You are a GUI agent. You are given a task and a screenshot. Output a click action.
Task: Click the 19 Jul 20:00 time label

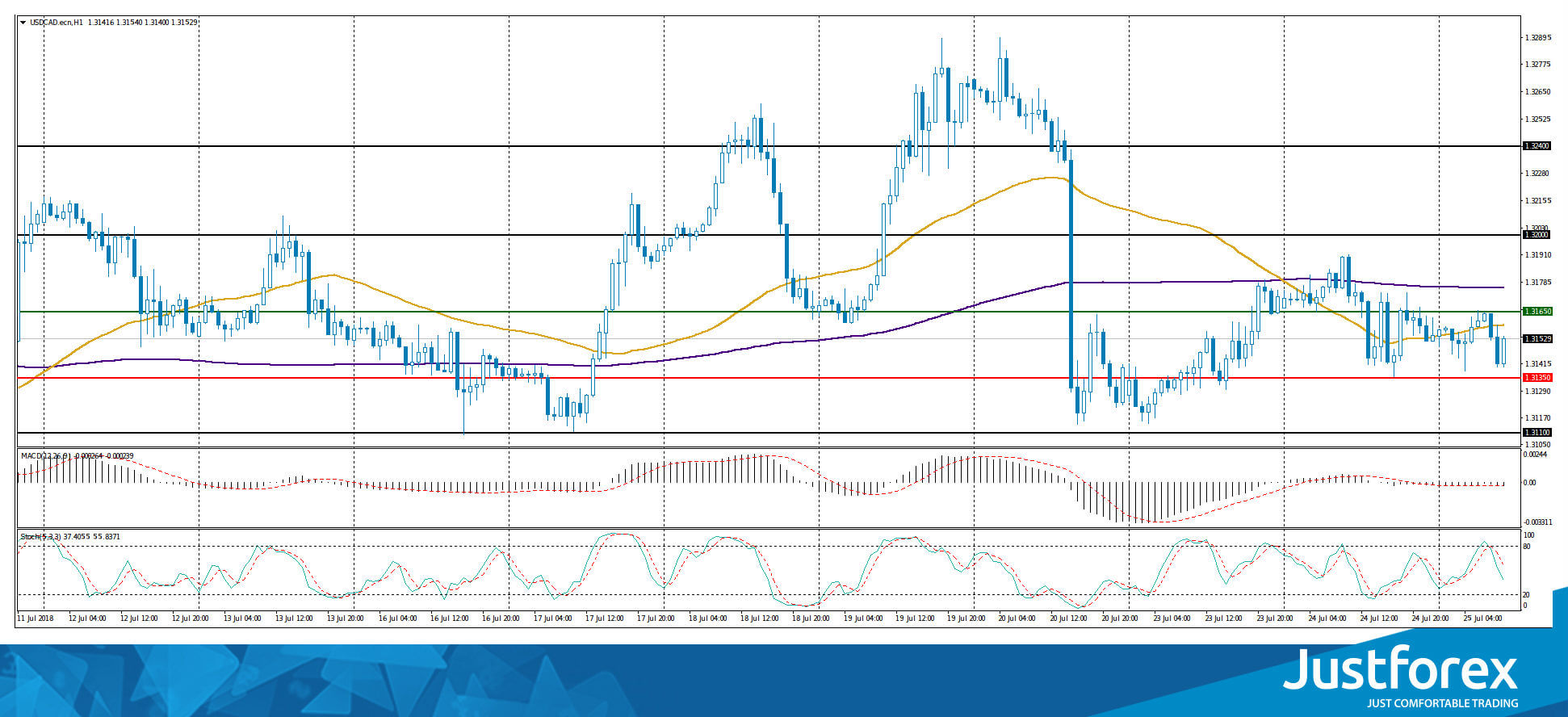point(966,618)
